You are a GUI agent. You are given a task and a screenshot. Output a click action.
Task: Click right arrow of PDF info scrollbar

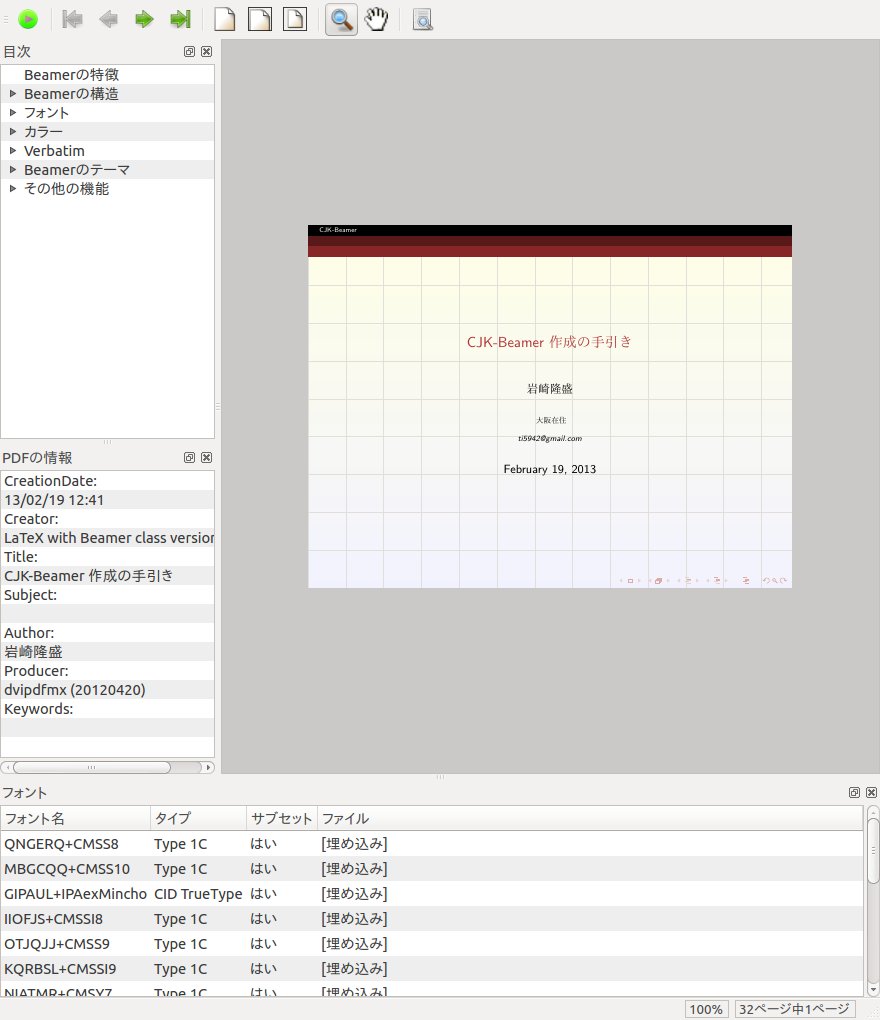click(x=208, y=767)
